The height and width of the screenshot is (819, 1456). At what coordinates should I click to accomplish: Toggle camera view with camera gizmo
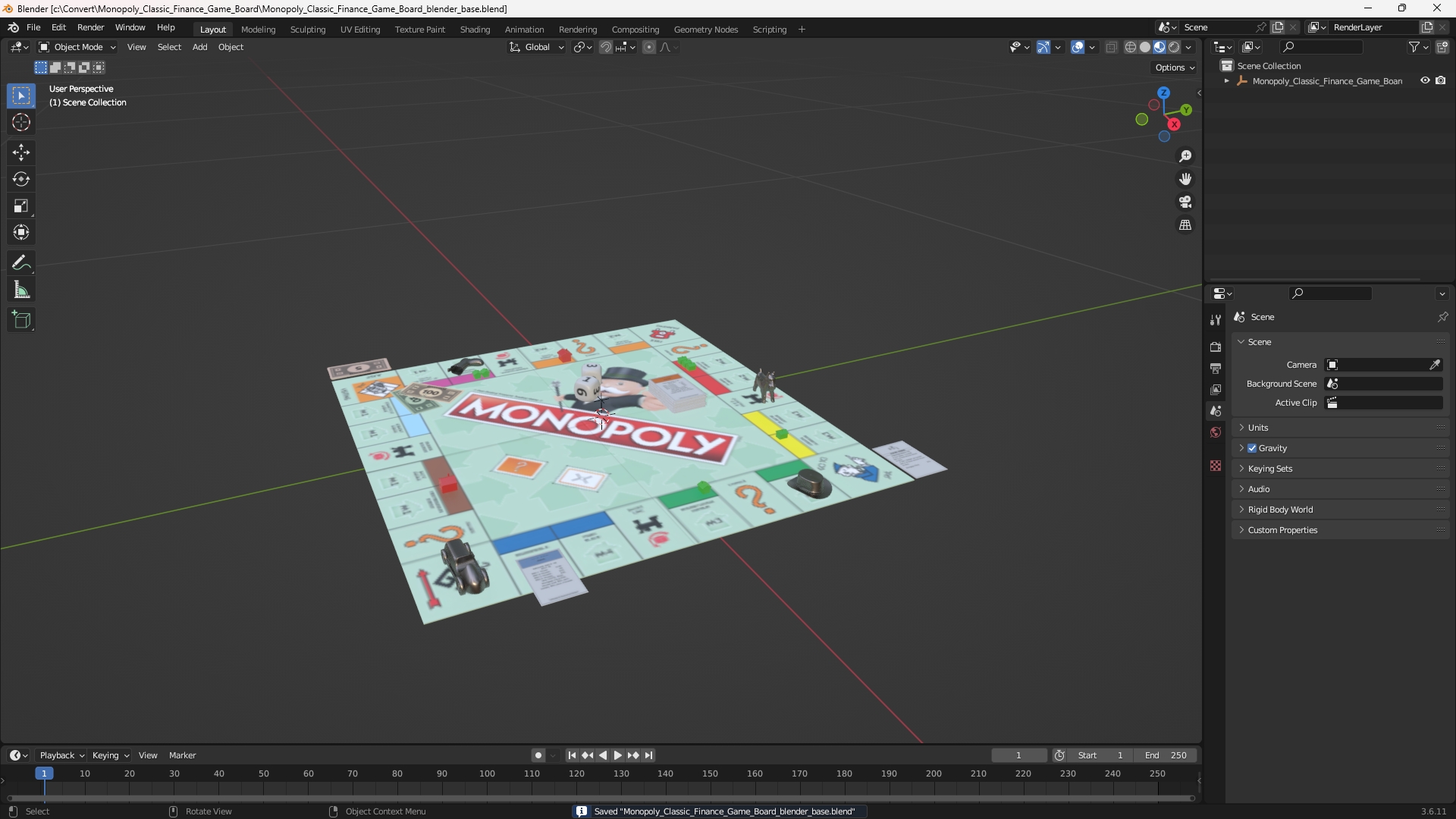pyautogui.click(x=1185, y=202)
